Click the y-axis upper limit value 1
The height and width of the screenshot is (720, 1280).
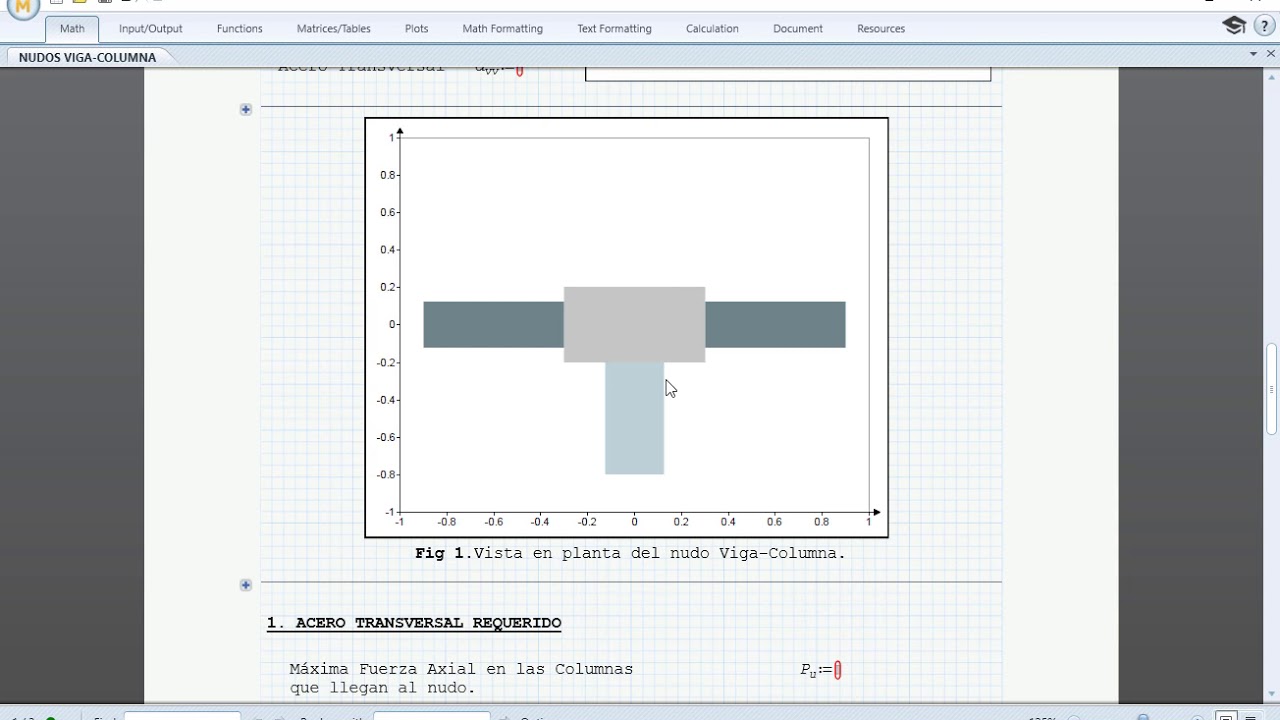(391, 138)
